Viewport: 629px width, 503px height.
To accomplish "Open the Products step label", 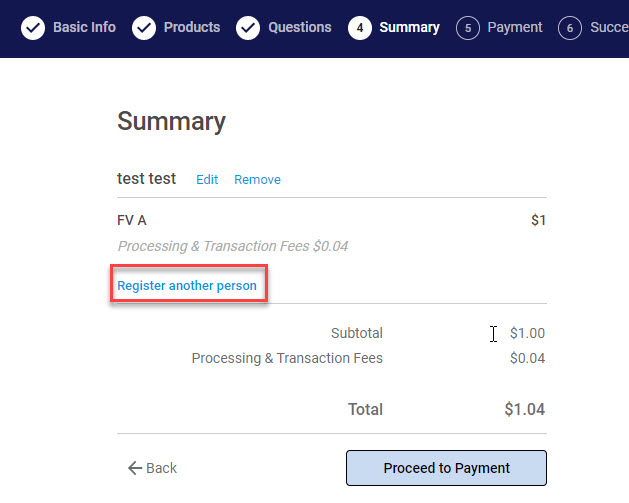I will (x=192, y=28).
